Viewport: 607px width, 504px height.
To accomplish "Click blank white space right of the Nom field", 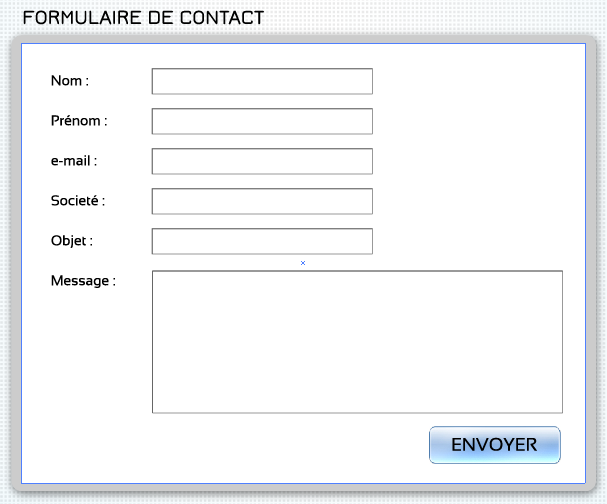I will pos(476,81).
